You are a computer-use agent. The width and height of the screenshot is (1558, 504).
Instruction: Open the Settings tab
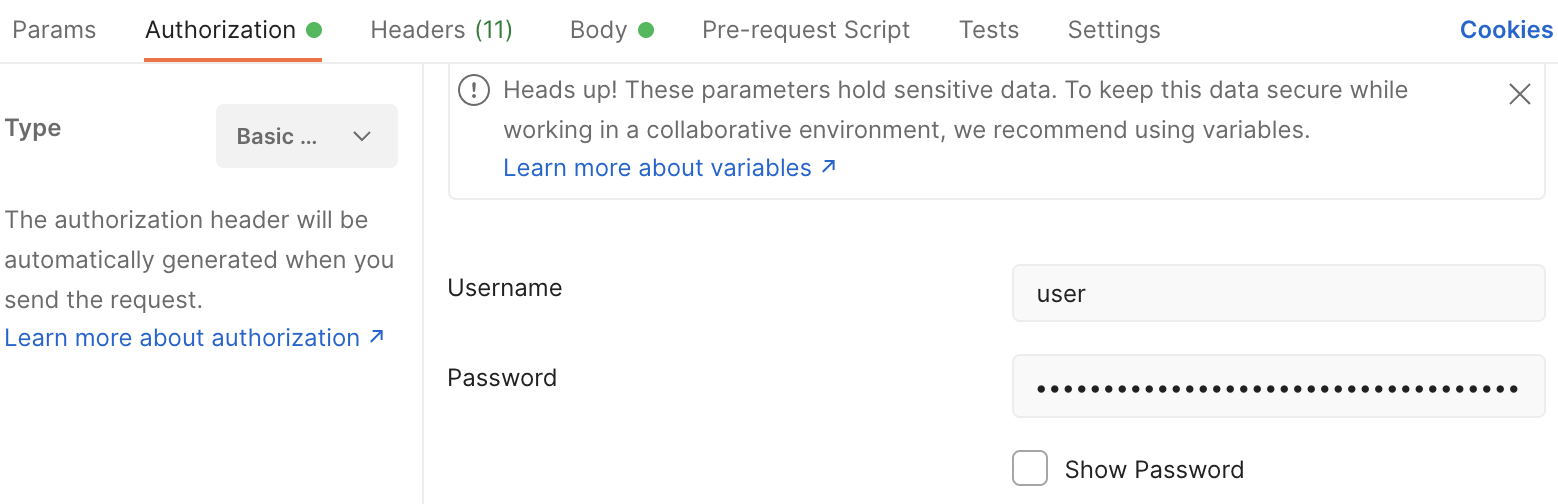point(1114,30)
